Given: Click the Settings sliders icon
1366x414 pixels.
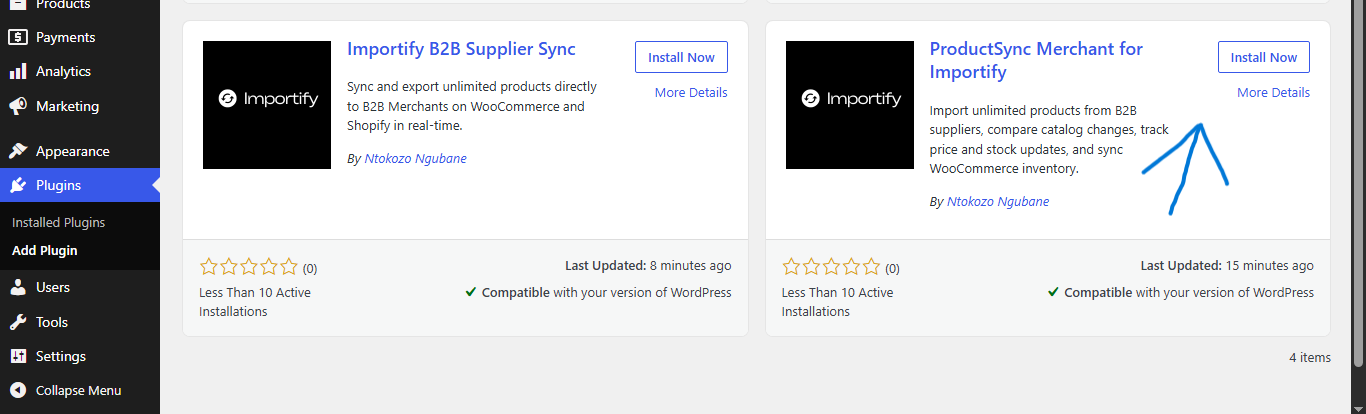Looking at the screenshot, I should click(x=17, y=356).
